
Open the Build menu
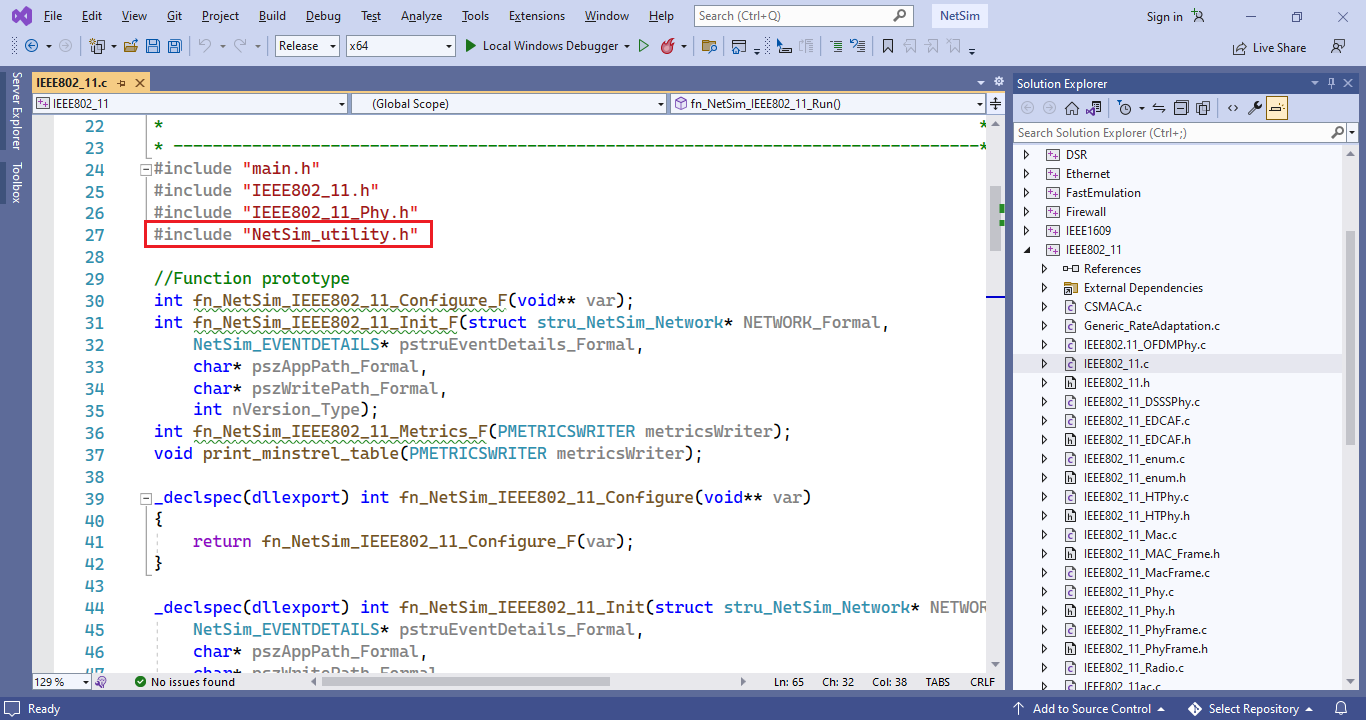(272, 16)
